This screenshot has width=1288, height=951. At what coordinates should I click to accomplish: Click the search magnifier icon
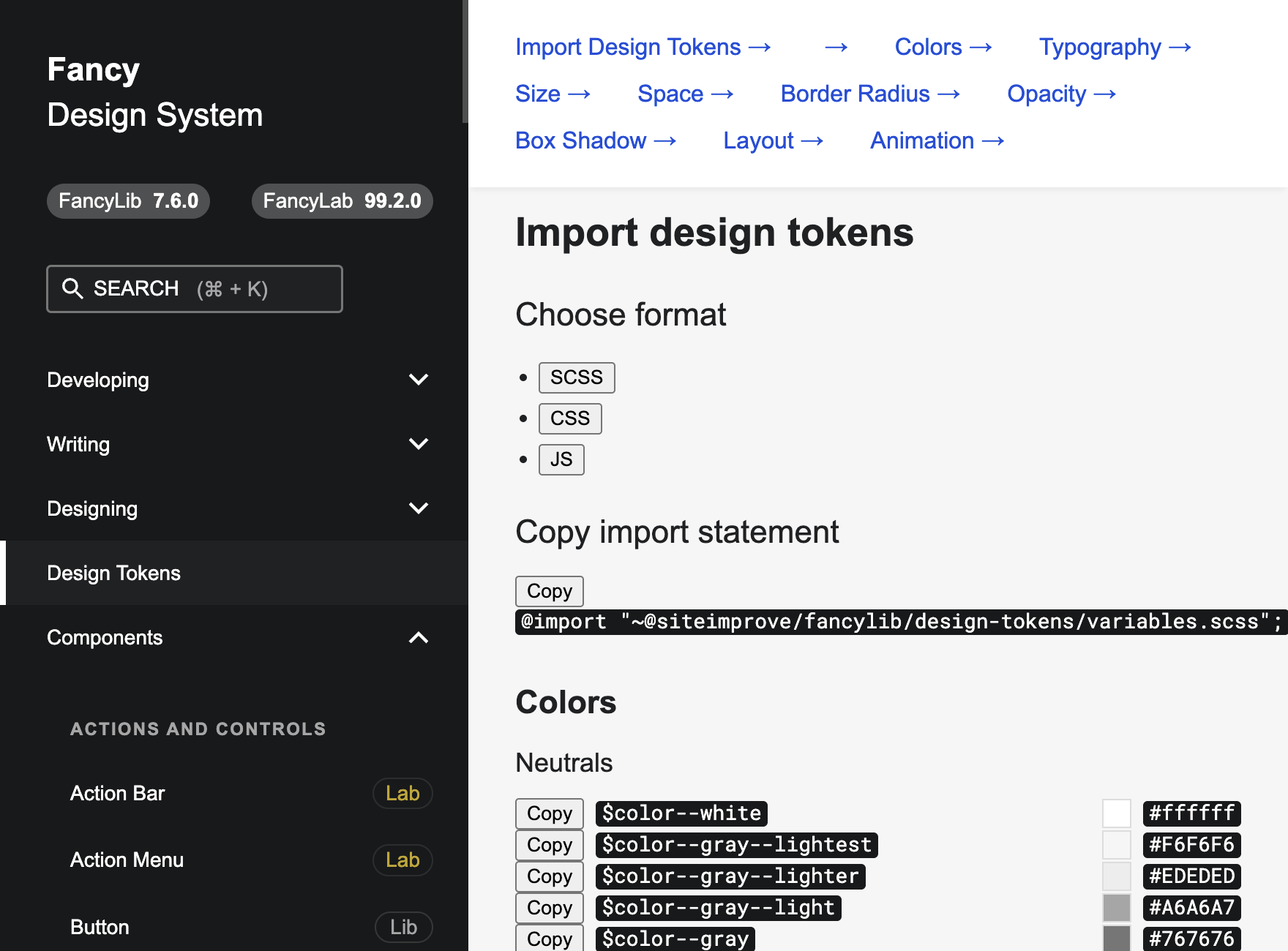(x=72, y=289)
